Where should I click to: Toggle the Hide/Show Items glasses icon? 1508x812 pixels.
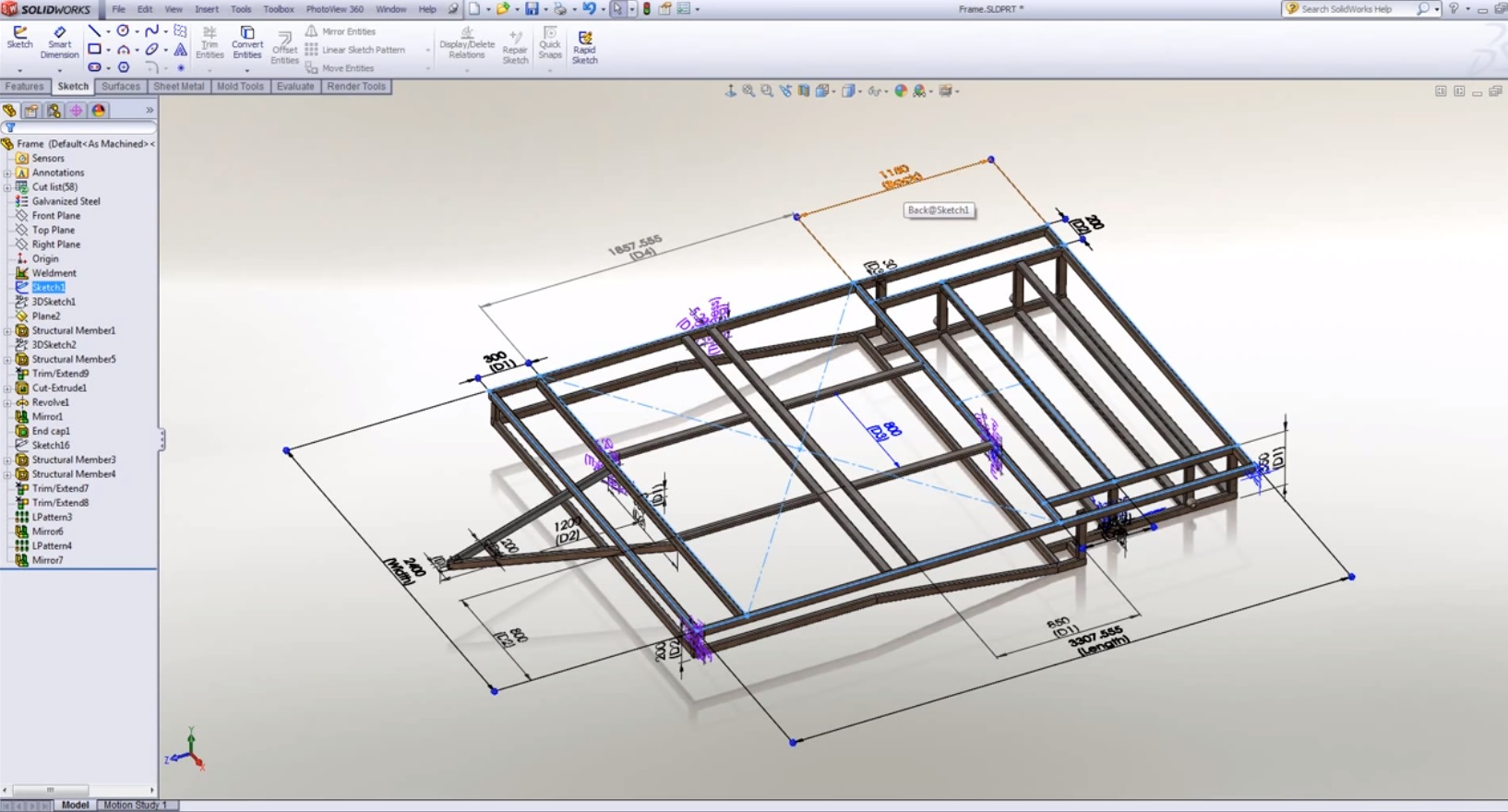(x=873, y=91)
